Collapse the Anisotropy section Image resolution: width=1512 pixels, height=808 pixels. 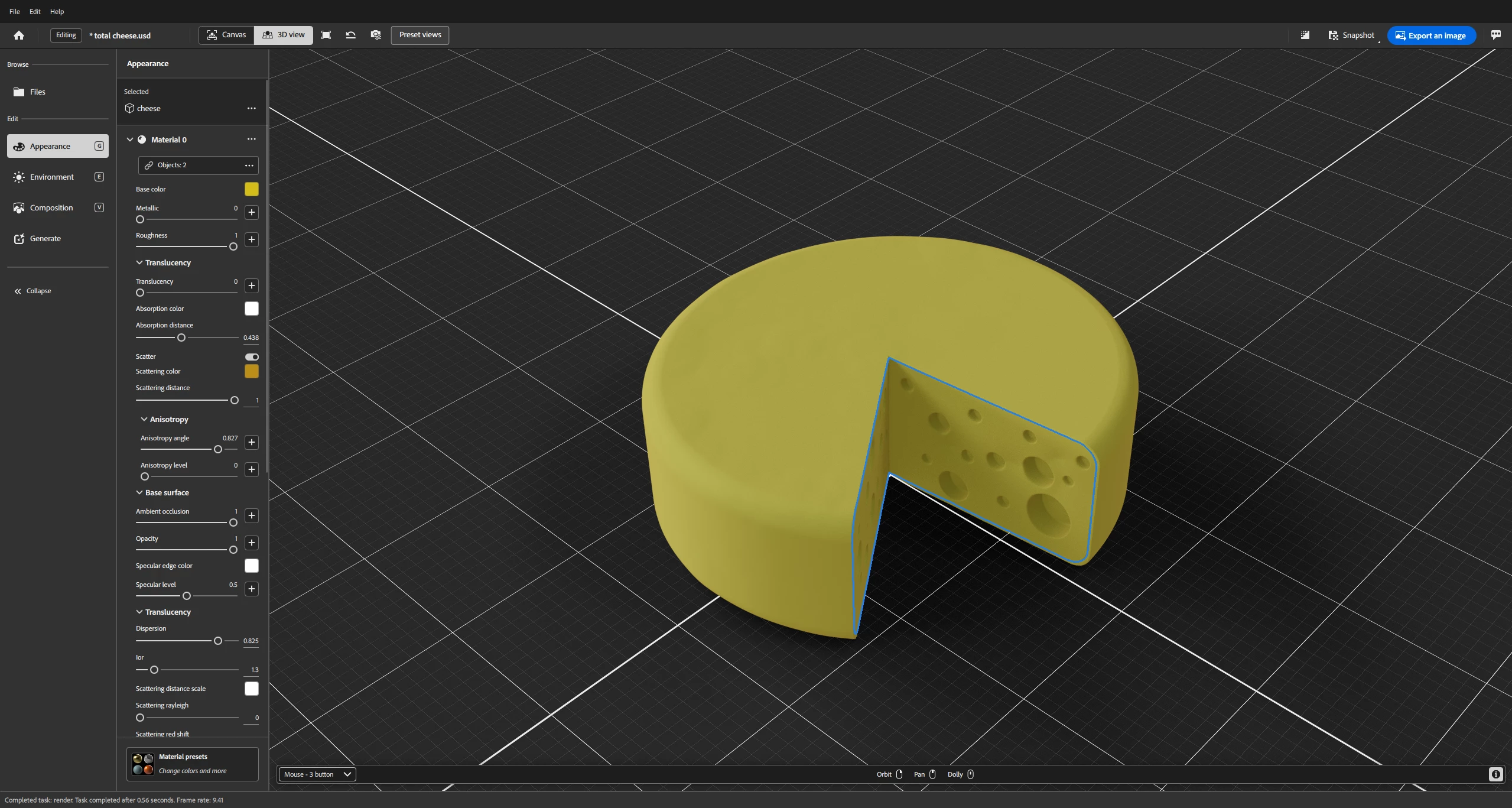point(144,419)
